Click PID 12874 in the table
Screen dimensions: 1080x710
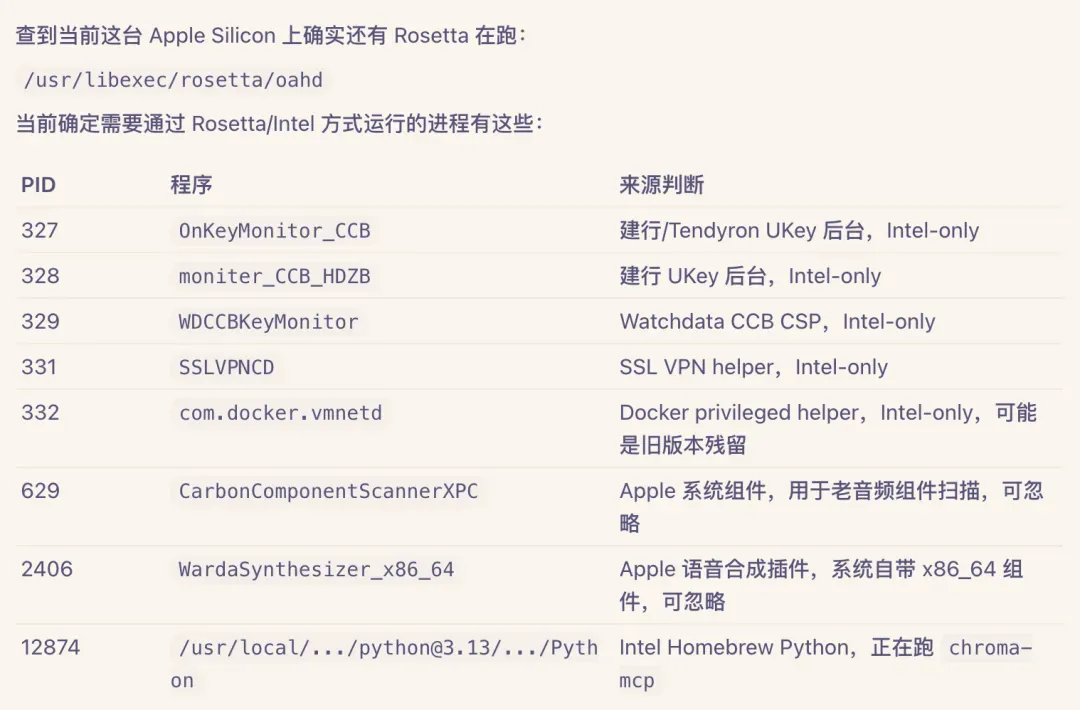(x=50, y=647)
